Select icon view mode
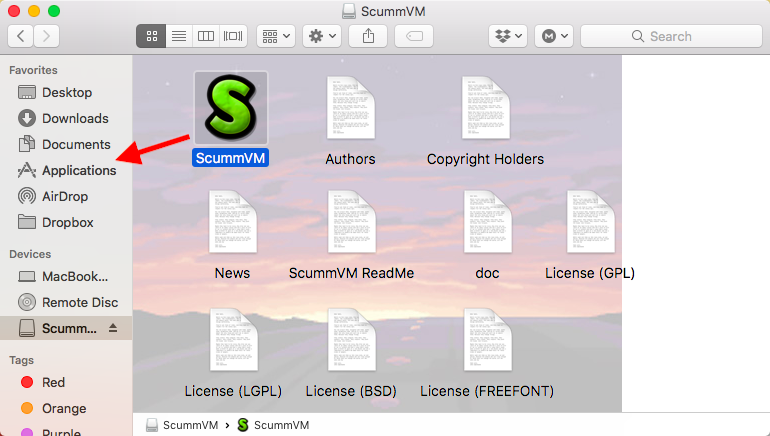Viewport: 770px width, 436px height. coord(152,36)
